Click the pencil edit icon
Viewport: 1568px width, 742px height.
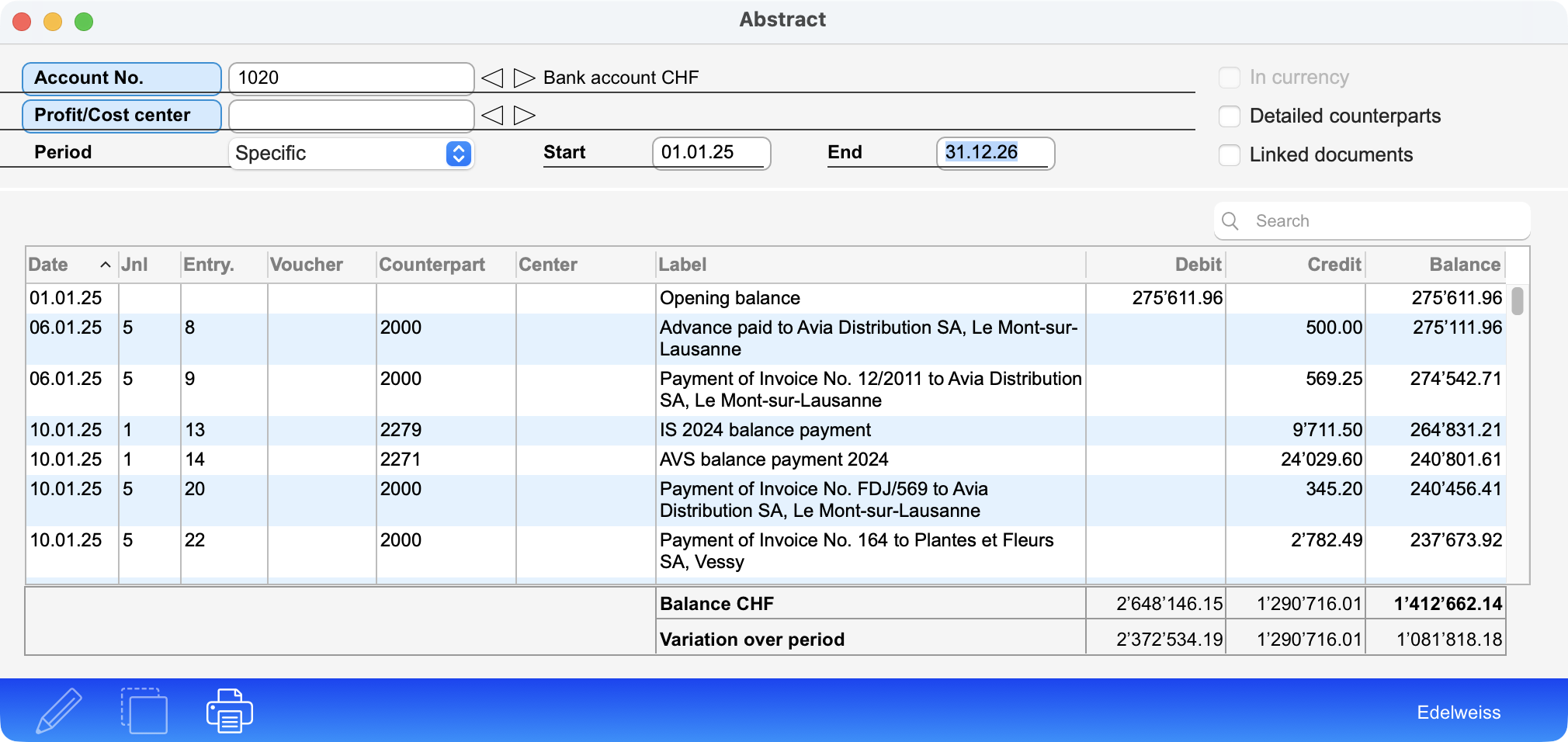(x=59, y=710)
